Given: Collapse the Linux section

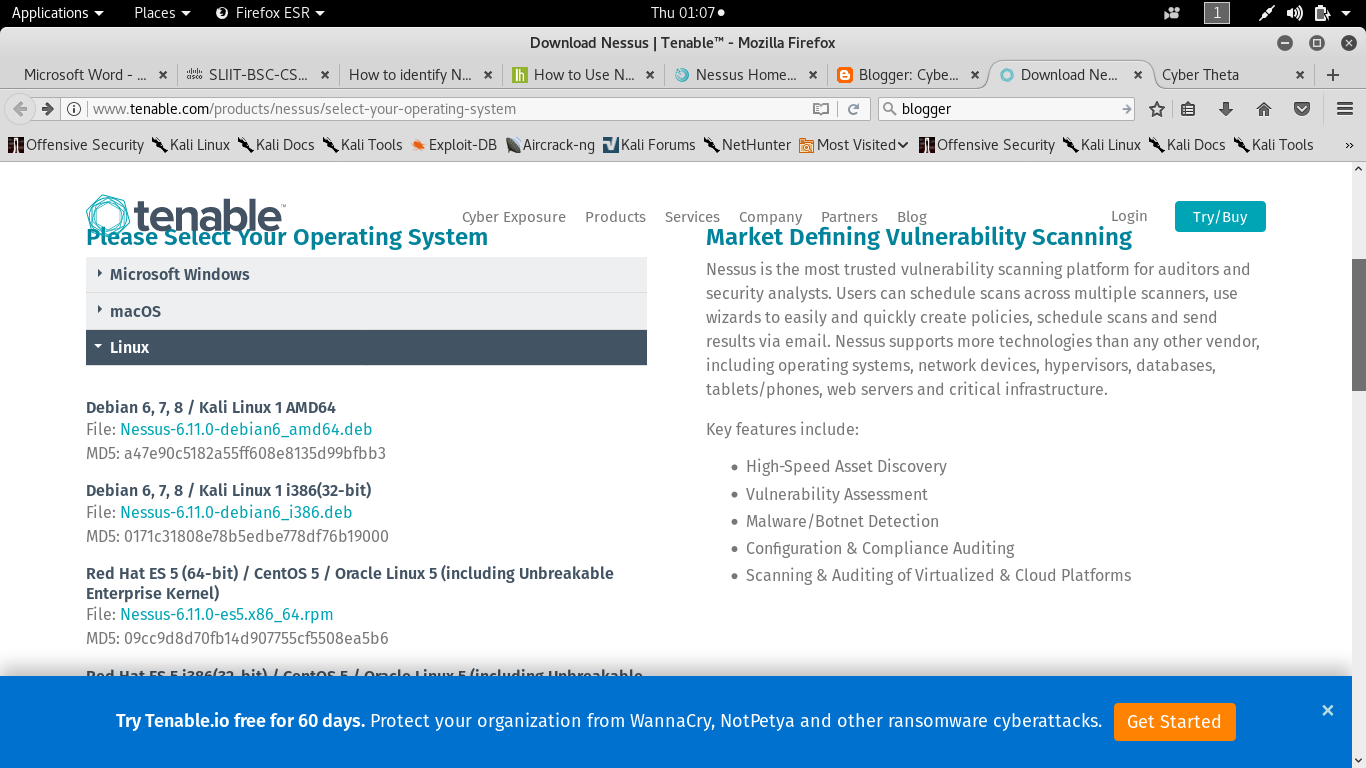Looking at the screenshot, I should pyautogui.click(x=366, y=347).
